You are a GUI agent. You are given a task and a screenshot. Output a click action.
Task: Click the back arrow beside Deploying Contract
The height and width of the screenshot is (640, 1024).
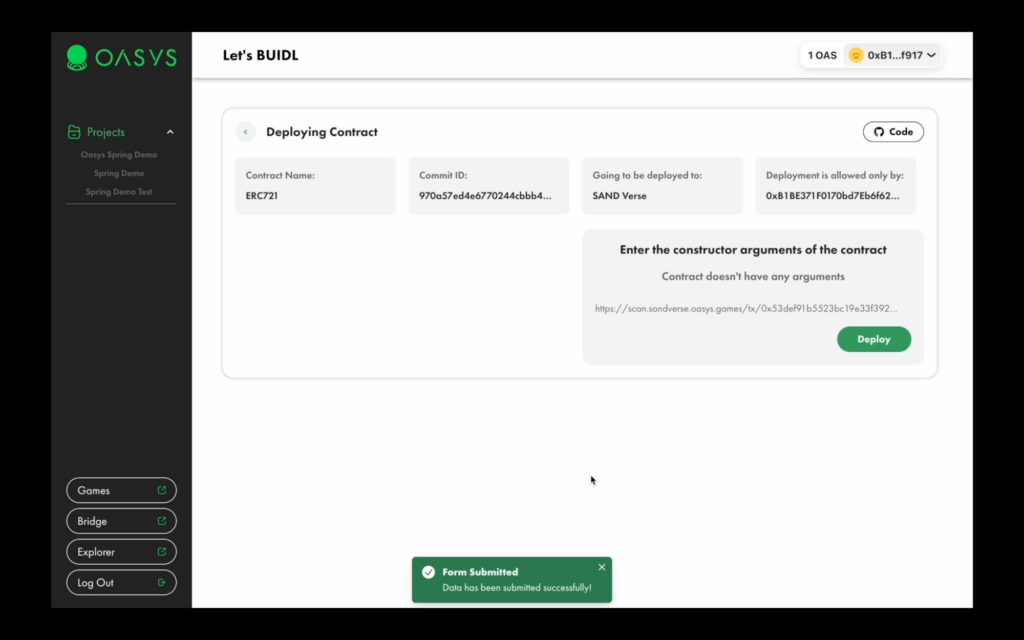(246, 132)
